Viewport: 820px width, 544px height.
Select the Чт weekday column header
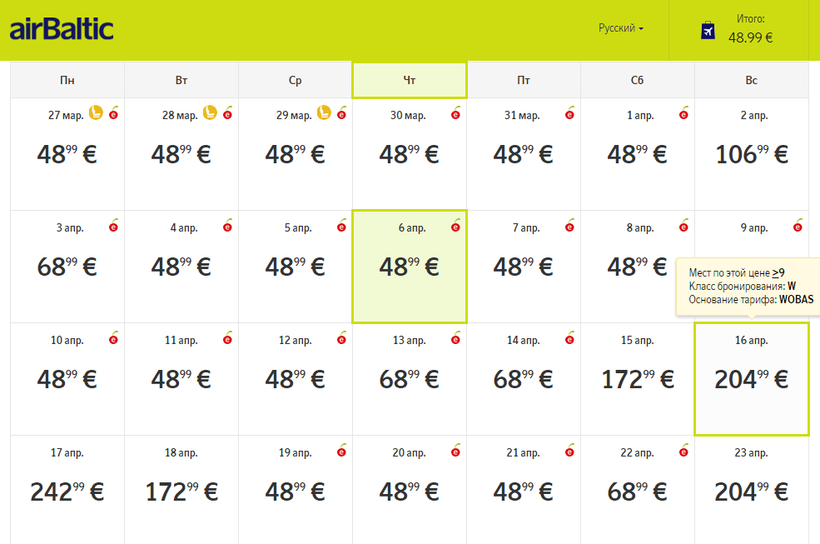[x=409, y=80]
